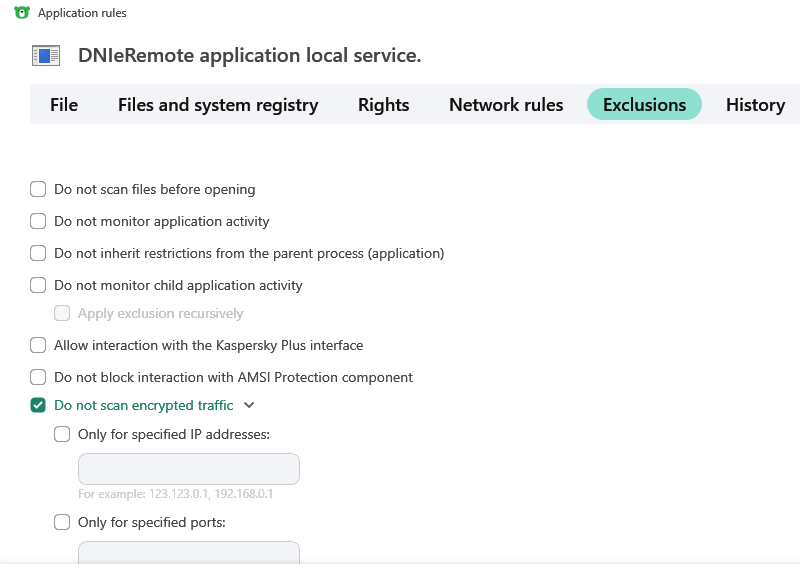This screenshot has width=800, height=569.
Task: Open the File tab
Action: coord(64,105)
